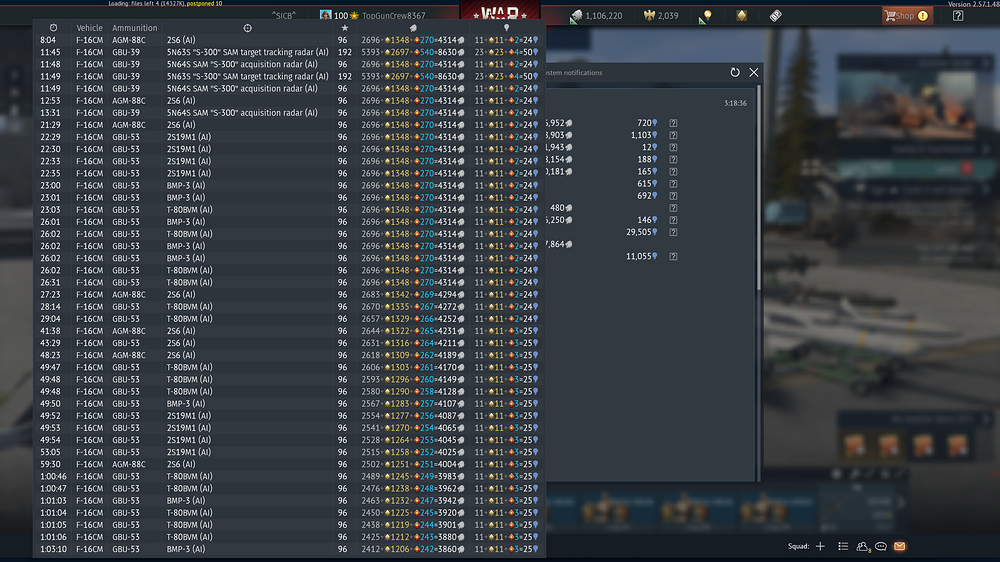Select the 41:38 AGM-88C 2S6 row

(290, 331)
